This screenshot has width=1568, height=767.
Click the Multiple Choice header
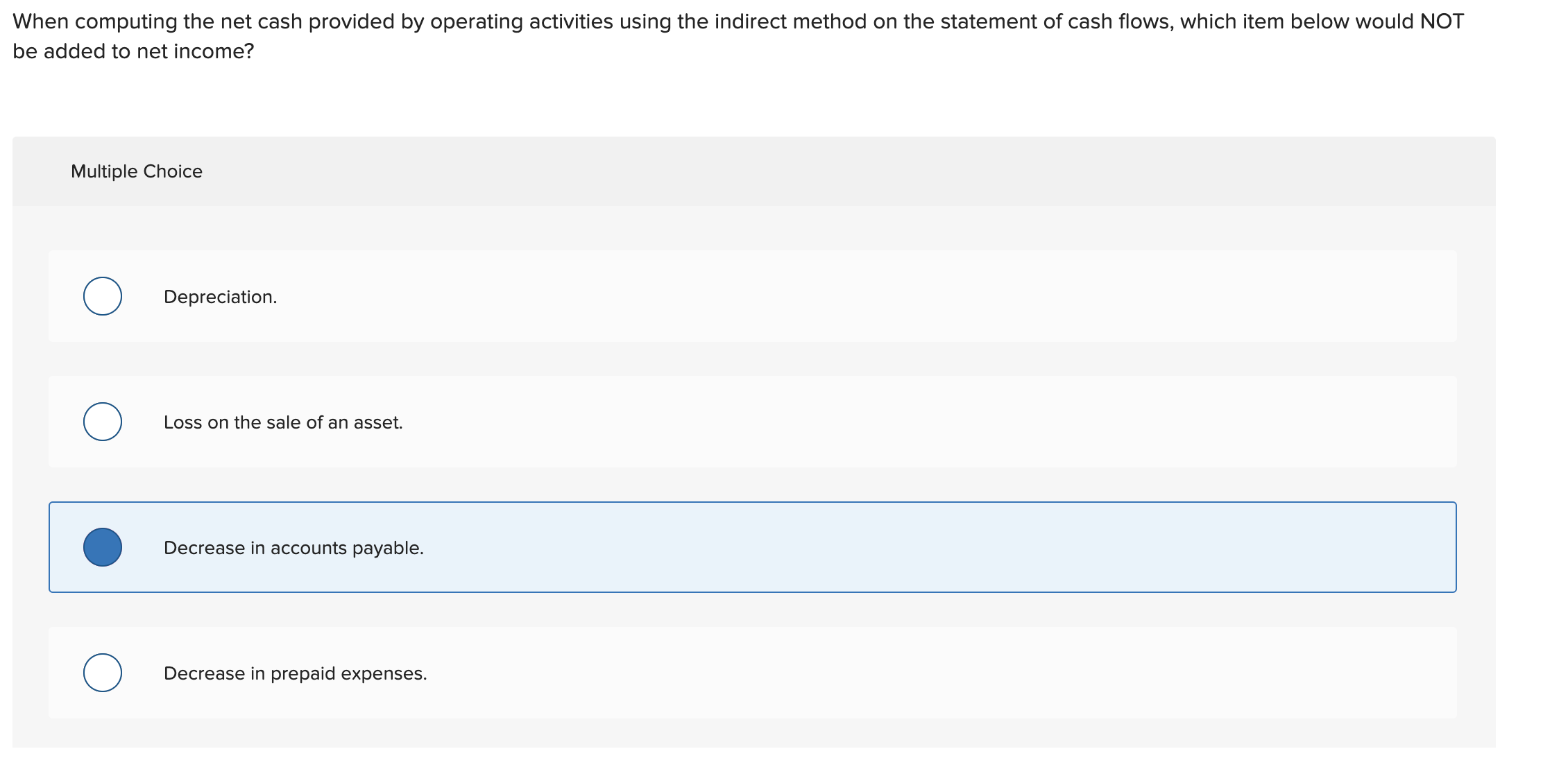(x=136, y=171)
